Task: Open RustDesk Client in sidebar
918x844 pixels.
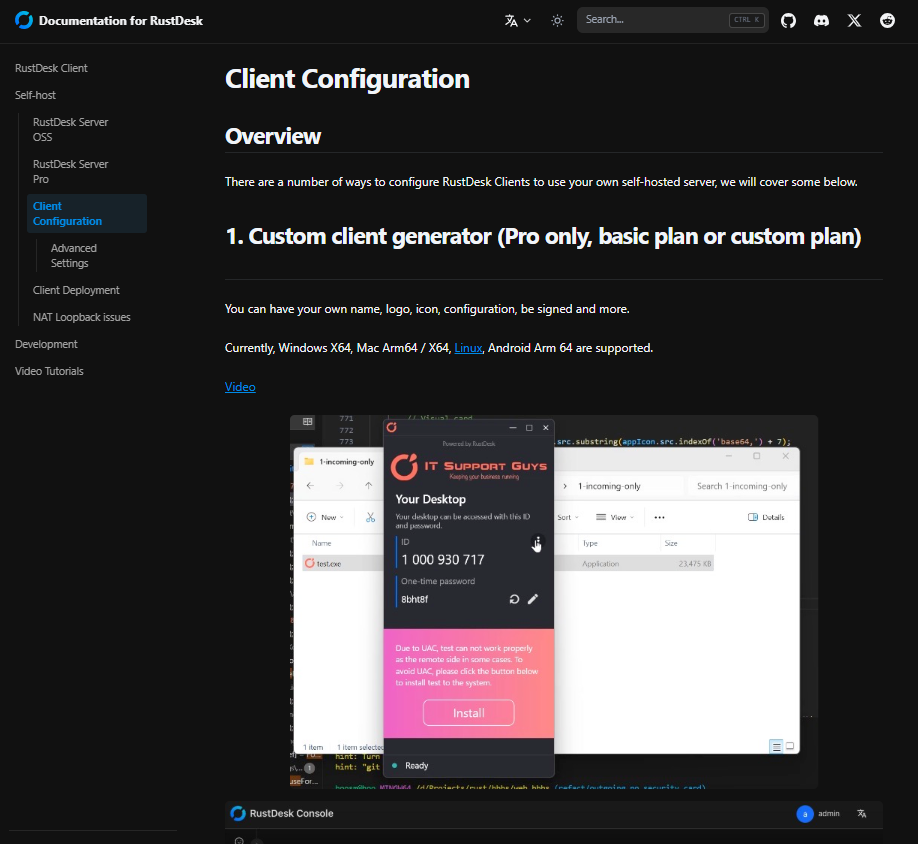Action: pos(52,68)
